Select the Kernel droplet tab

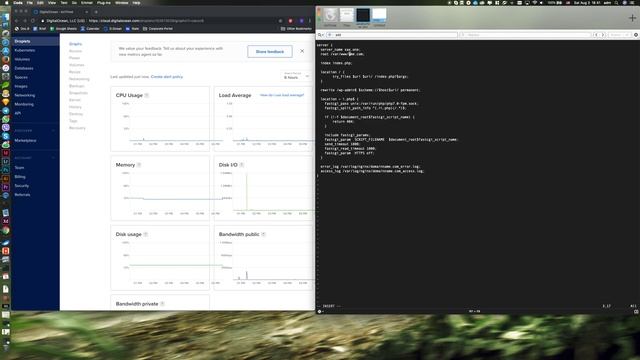pyautogui.click(x=75, y=100)
